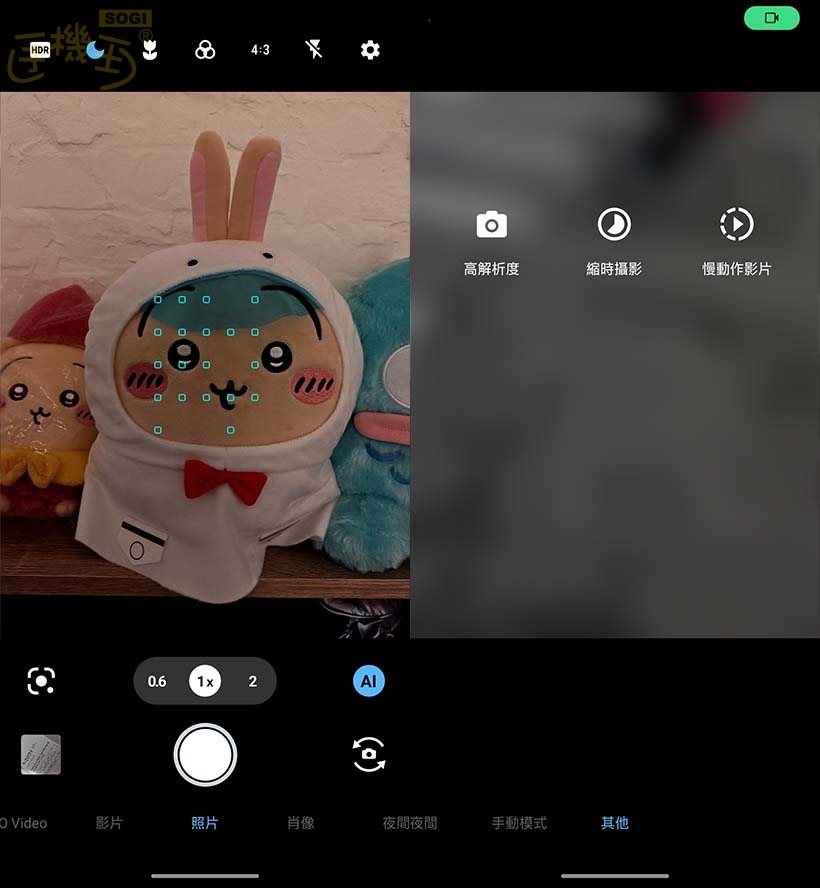Change the 4:3 aspect ratio setting
This screenshot has height=888, width=820.
tap(260, 50)
